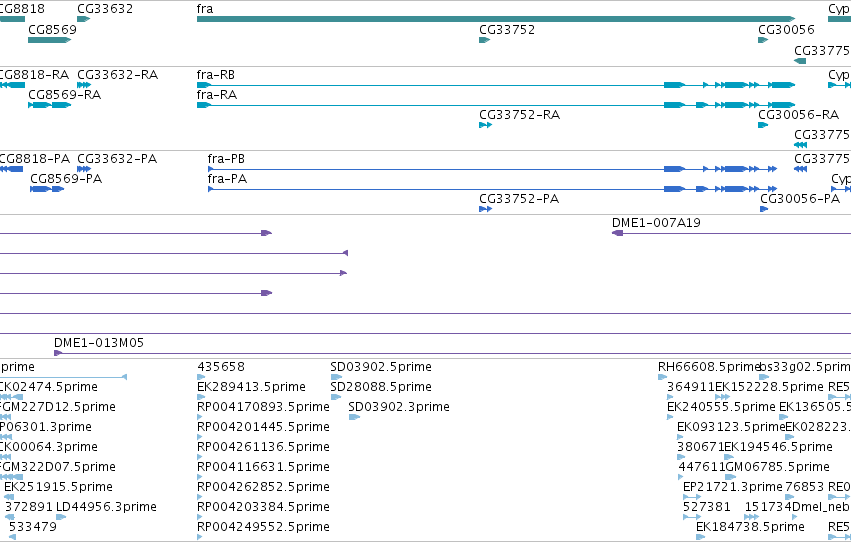Click the RP004170893.5prime EST label
Viewport: 851px width, 542px height.
(x=263, y=407)
